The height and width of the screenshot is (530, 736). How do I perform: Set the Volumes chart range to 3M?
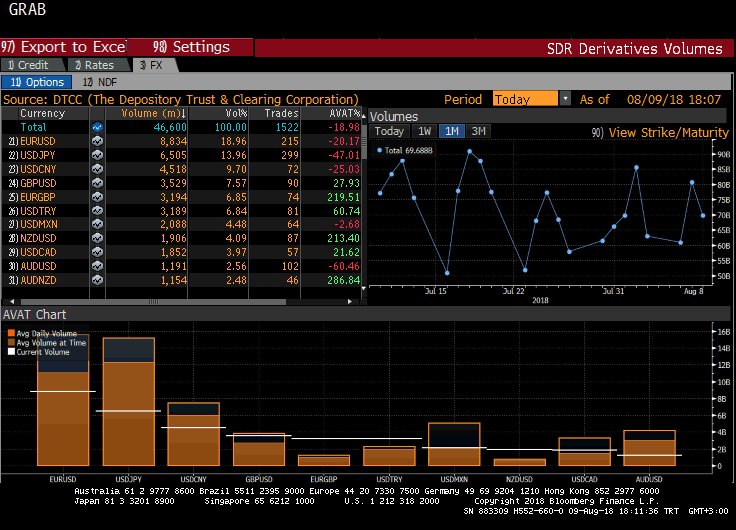click(478, 131)
